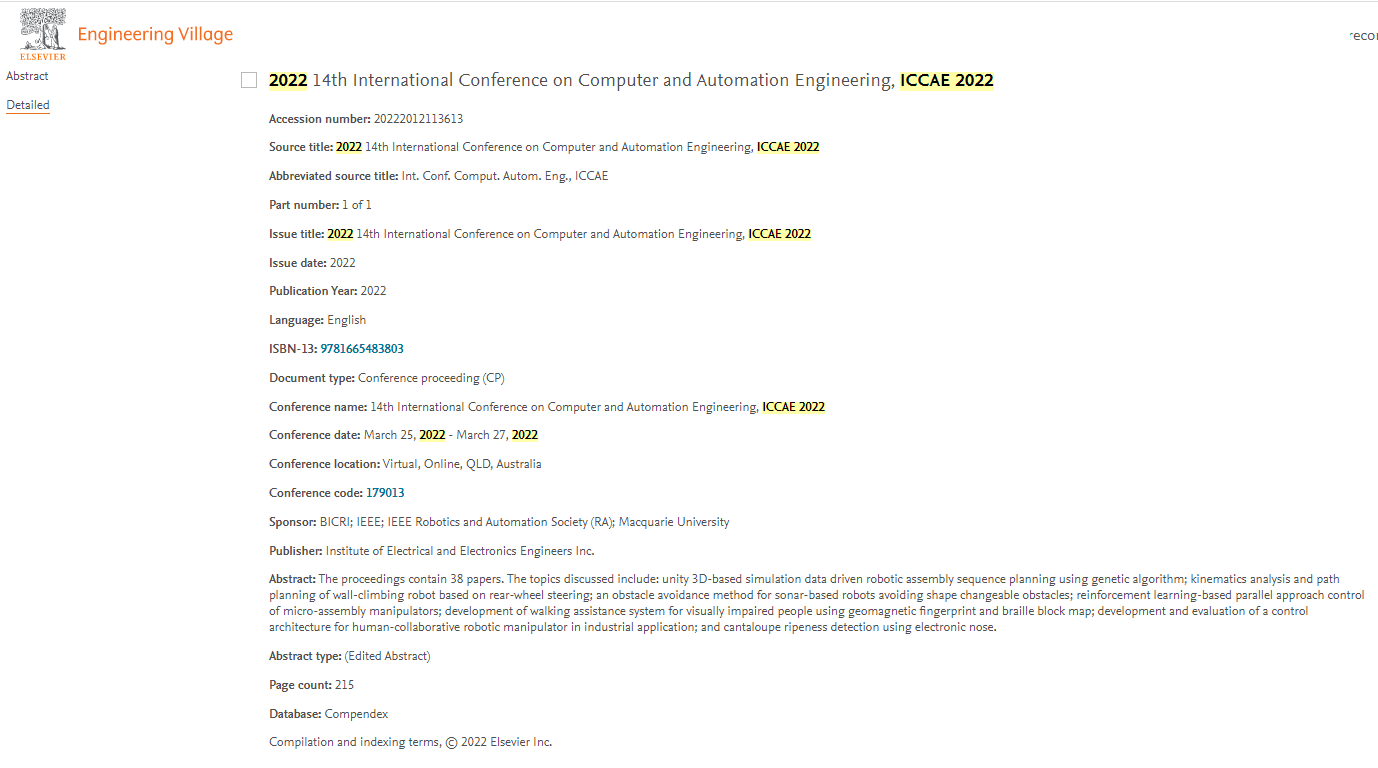Click the Page count value 215
Viewport: 1378px width, 768px height.
[344, 685]
